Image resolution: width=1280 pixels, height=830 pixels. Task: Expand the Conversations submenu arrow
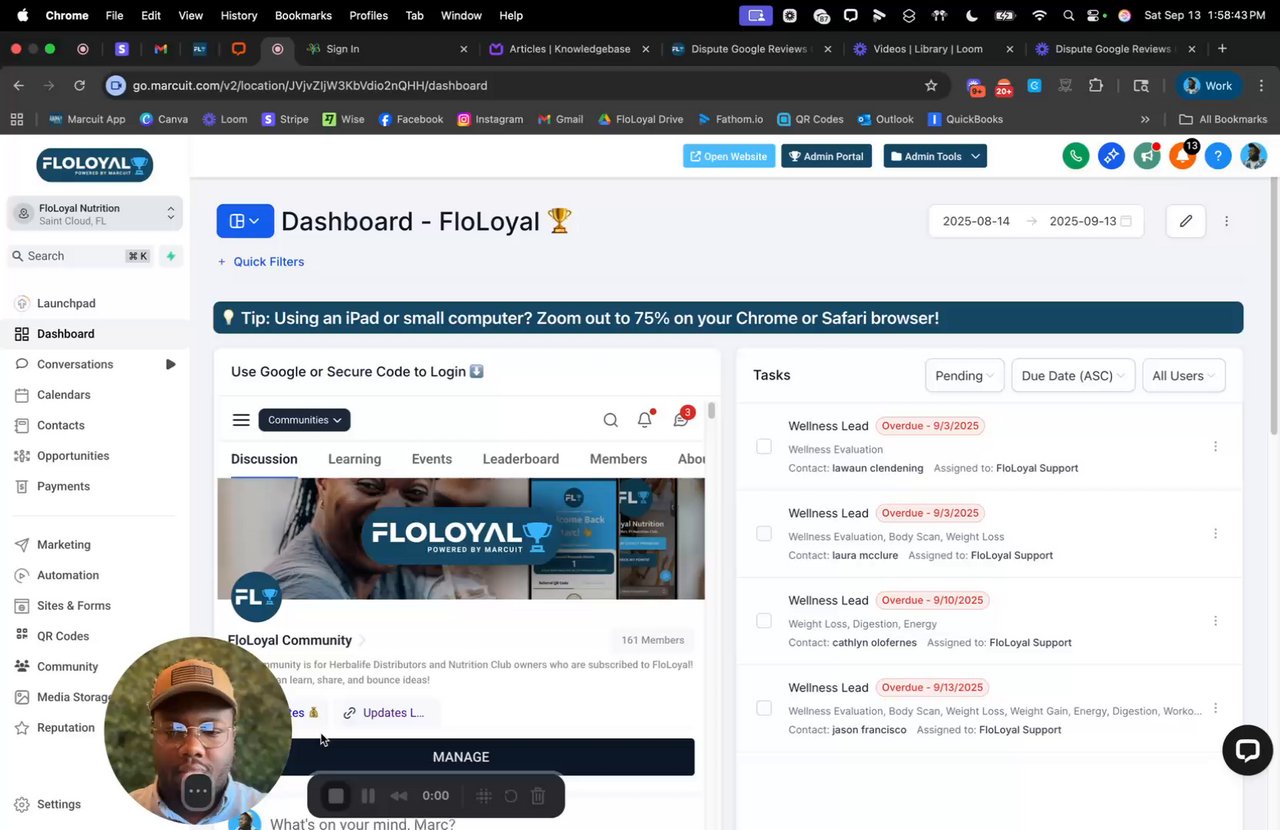tap(170, 364)
